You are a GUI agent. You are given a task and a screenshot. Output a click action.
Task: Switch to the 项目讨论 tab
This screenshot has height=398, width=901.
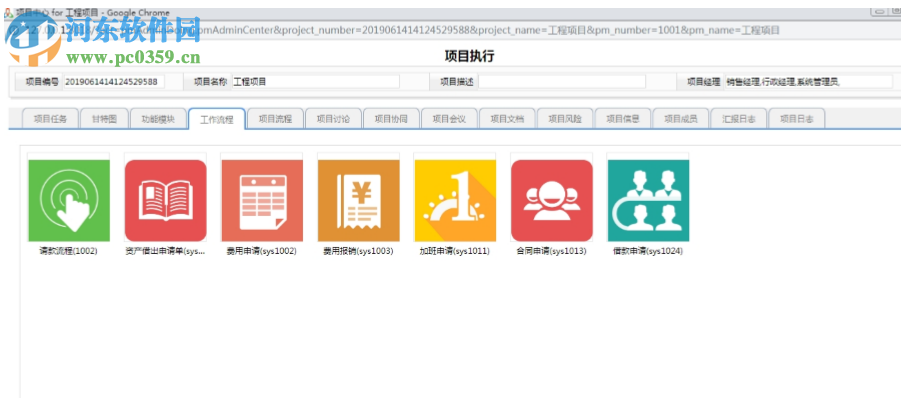pyautogui.click(x=333, y=119)
